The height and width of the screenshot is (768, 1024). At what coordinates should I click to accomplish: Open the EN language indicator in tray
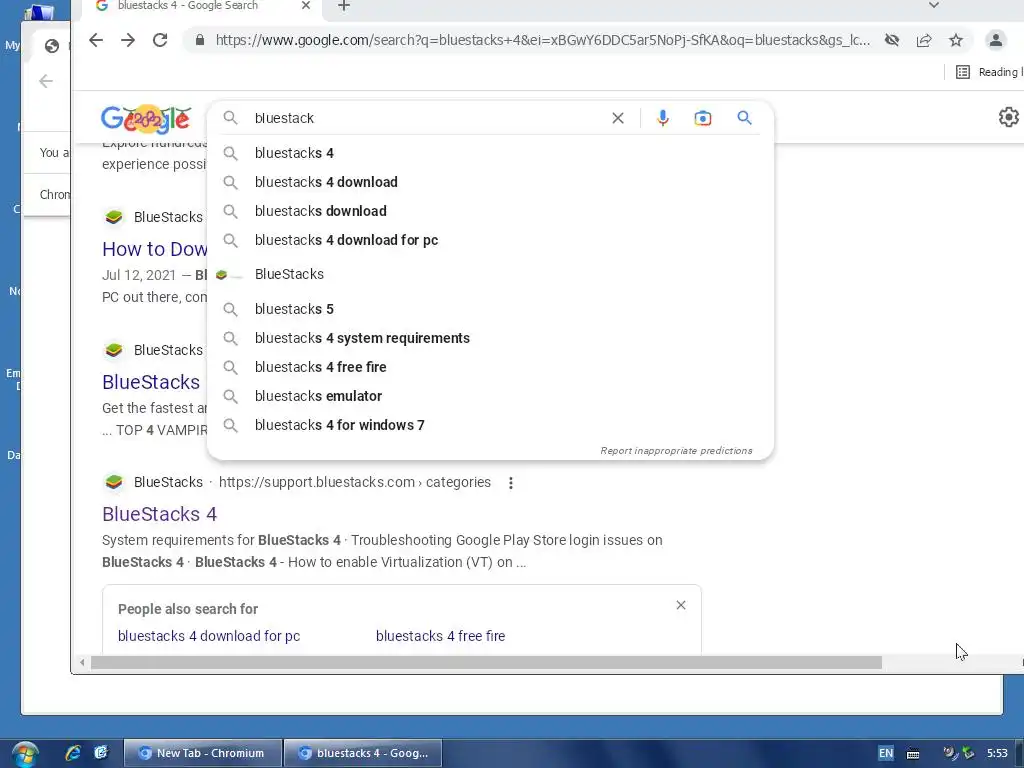(x=886, y=753)
